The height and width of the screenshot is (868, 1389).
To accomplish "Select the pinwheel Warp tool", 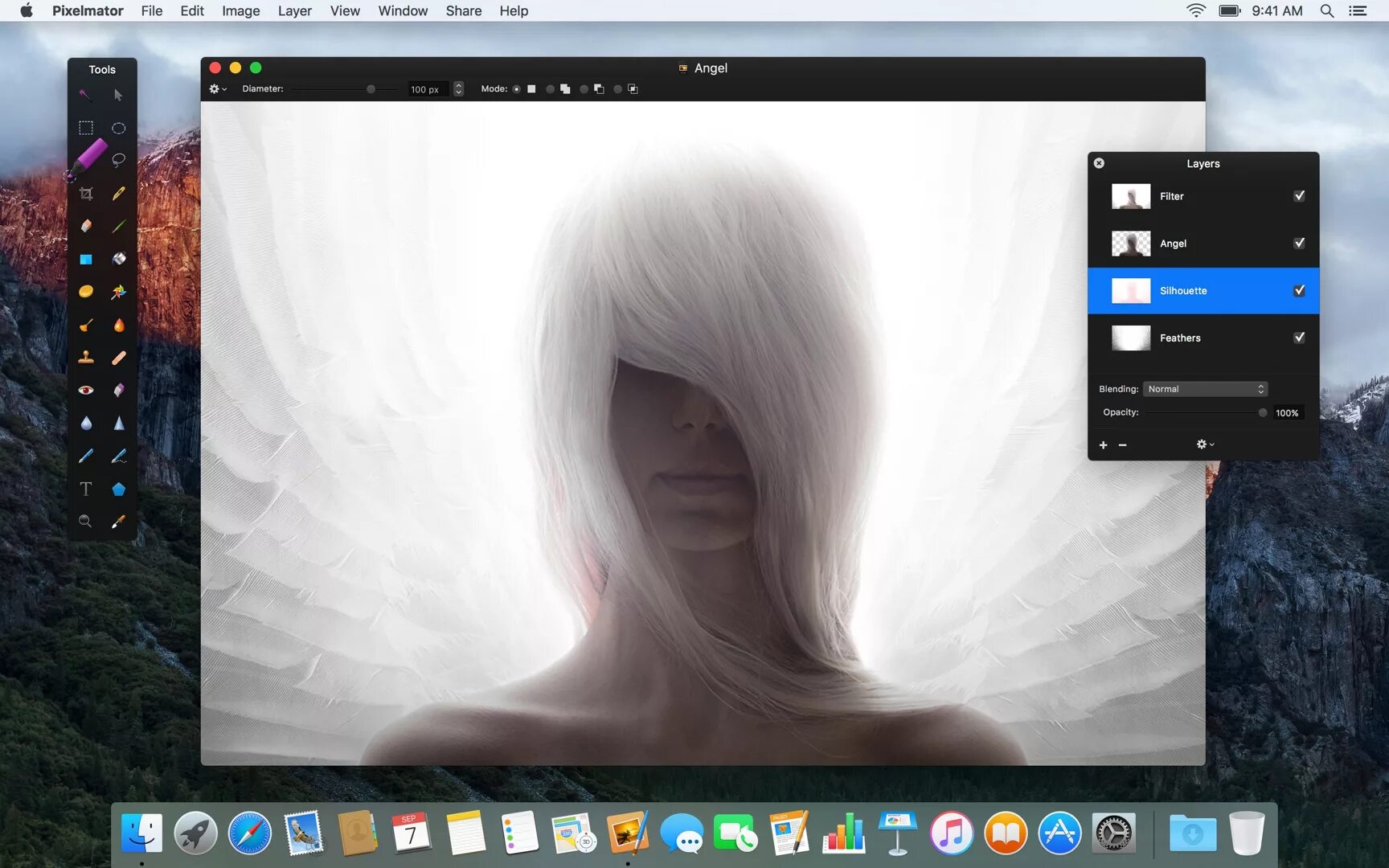I will click(119, 292).
